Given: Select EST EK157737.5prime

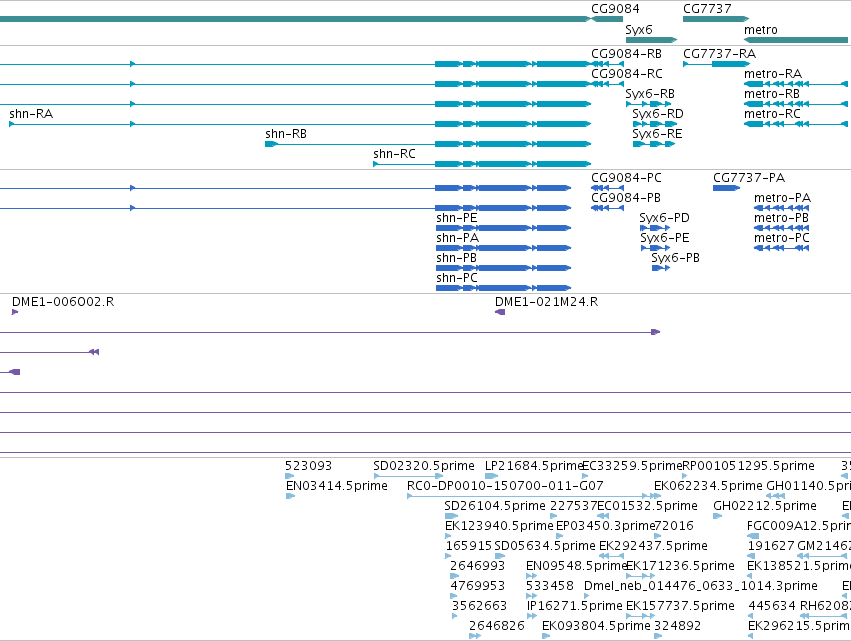Looking at the screenshot, I should pos(640,616).
